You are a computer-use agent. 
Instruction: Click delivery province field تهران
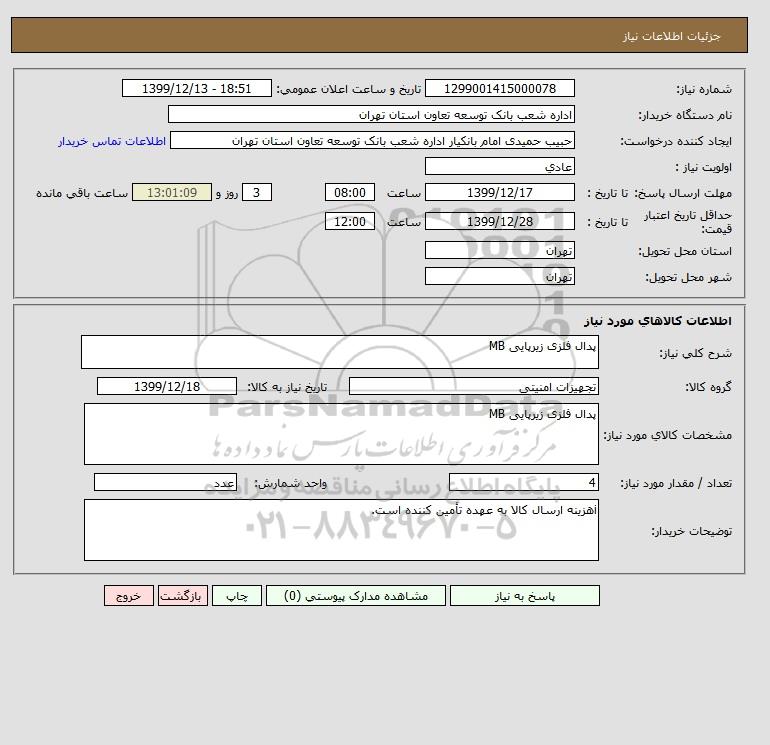point(500,250)
